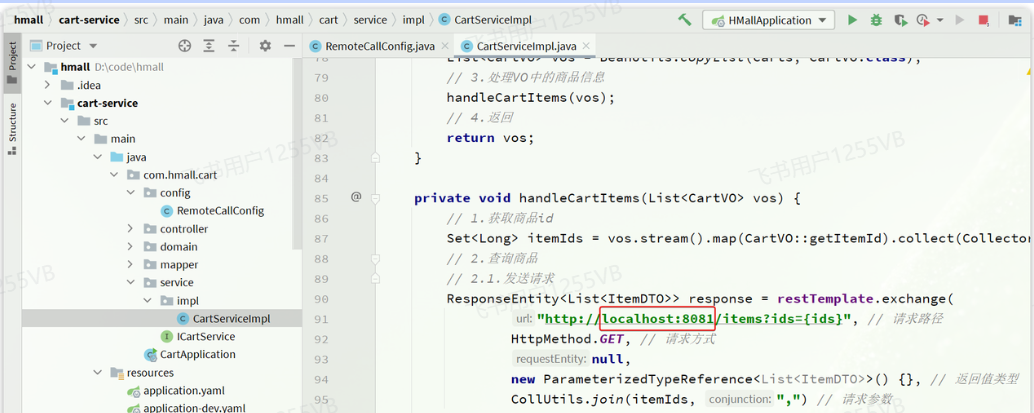The image size is (1034, 413).
Task: Close the CartServiceImpl.java tab
Action: [x=585, y=46]
